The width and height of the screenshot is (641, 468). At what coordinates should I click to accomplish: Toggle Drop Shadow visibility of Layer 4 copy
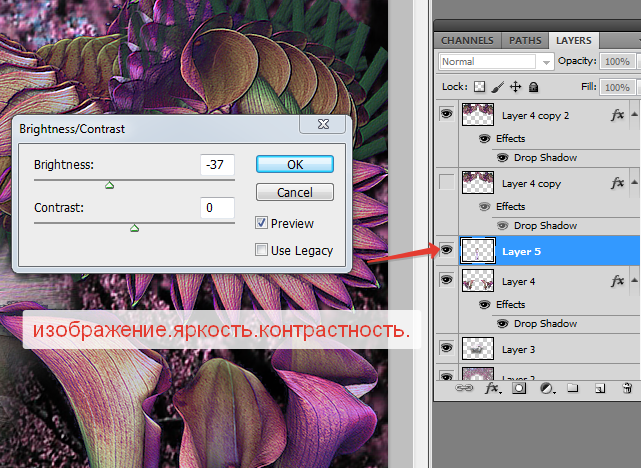coord(502,225)
